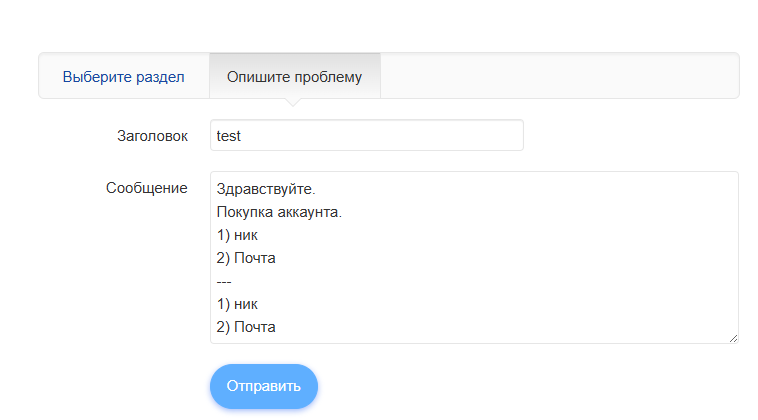Submit the form with Отправить button
Screen dimensions: 758x420
coord(263,386)
